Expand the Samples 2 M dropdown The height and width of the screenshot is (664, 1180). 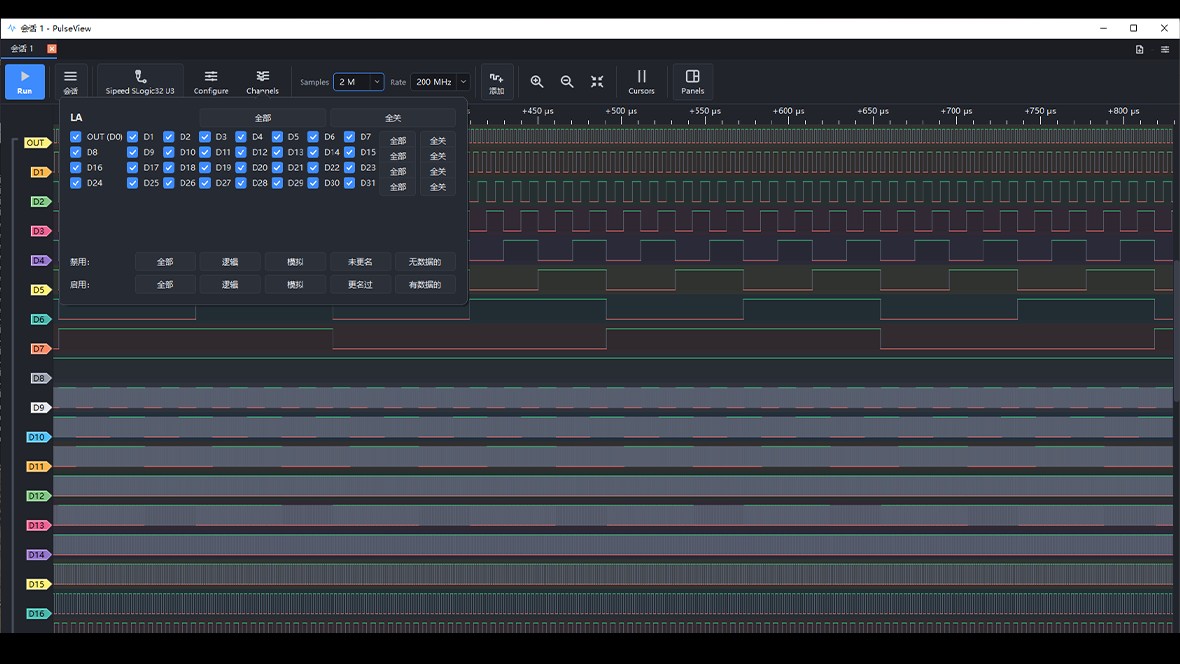pyautogui.click(x=358, y=81)
